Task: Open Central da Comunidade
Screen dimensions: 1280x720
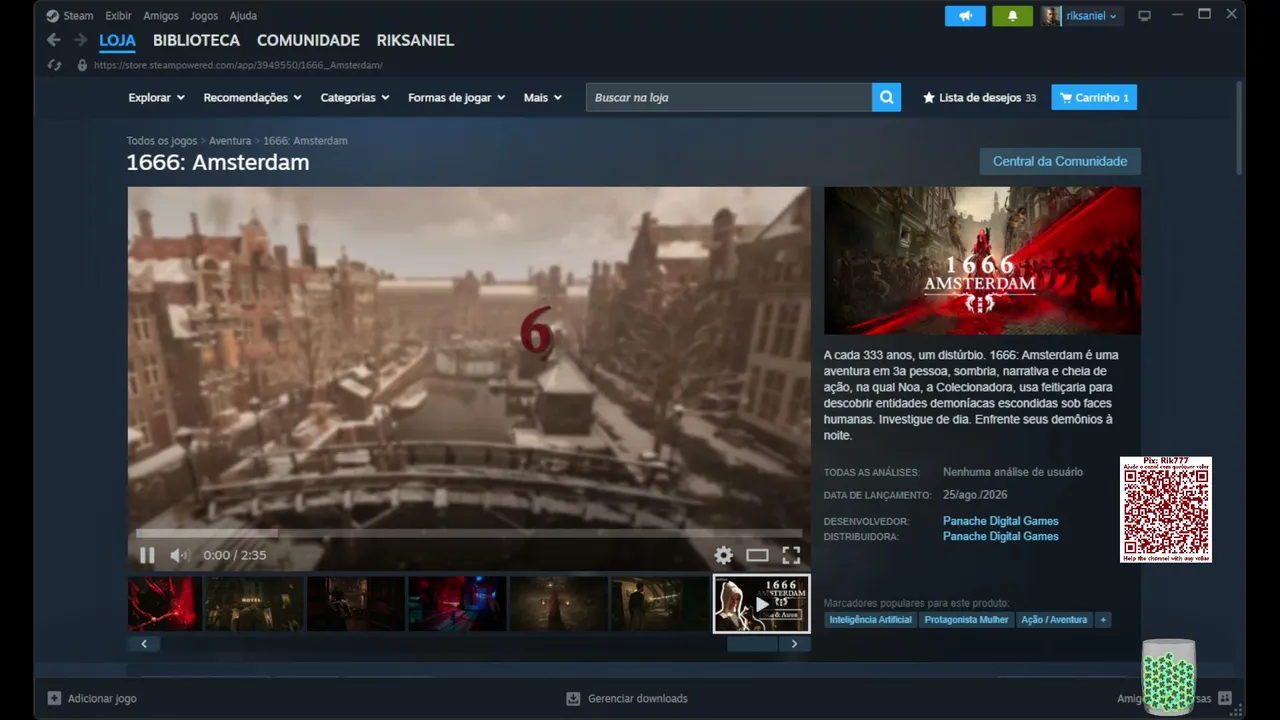Action: 1060,161
